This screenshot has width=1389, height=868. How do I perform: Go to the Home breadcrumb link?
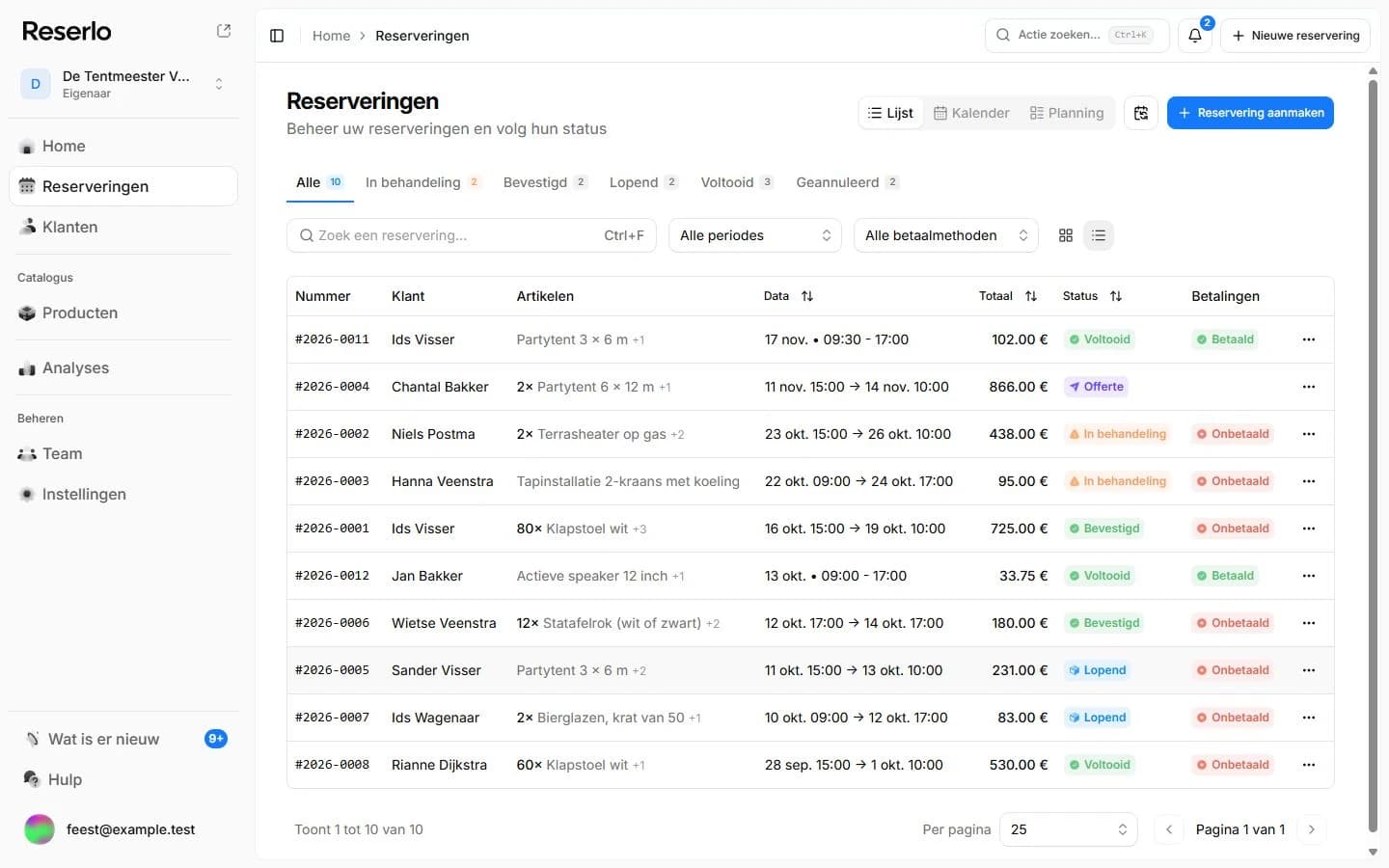click(331, 36)
